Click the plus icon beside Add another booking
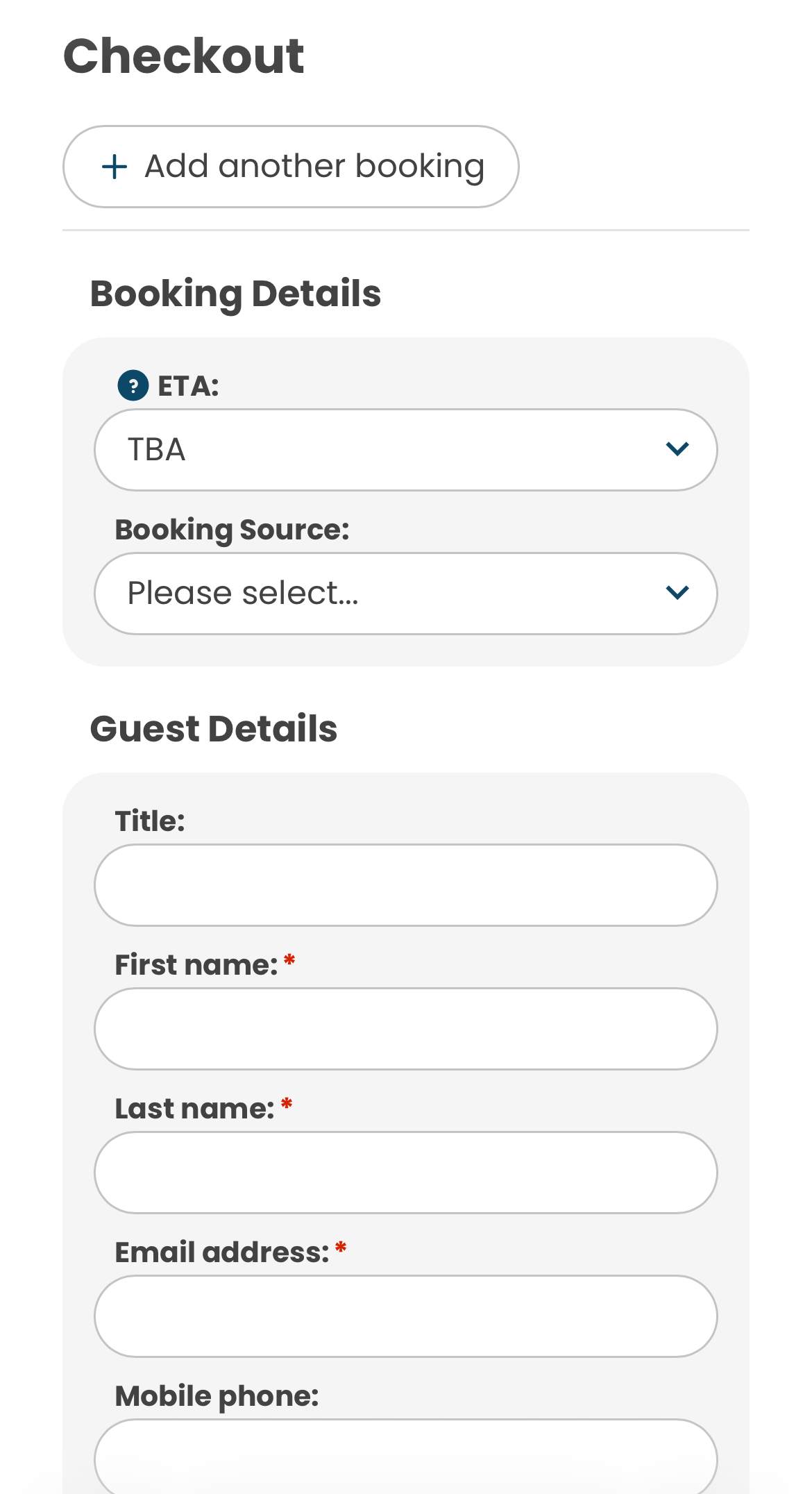The image size is (812, 1494). click(115, 167)
